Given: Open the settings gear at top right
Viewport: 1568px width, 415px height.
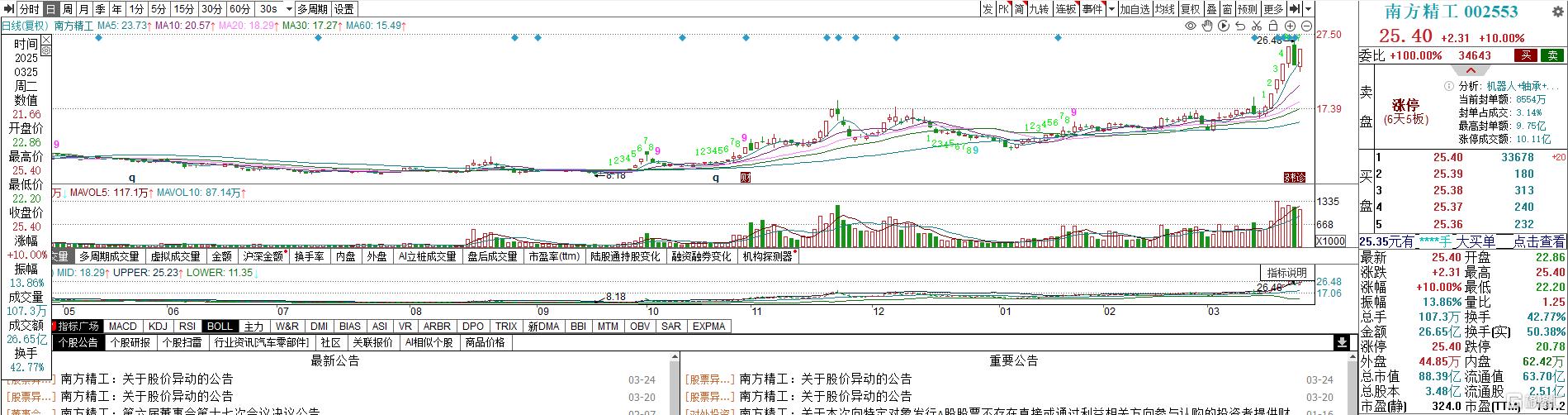Looking at the screenshot, I should pos(1558,12).
